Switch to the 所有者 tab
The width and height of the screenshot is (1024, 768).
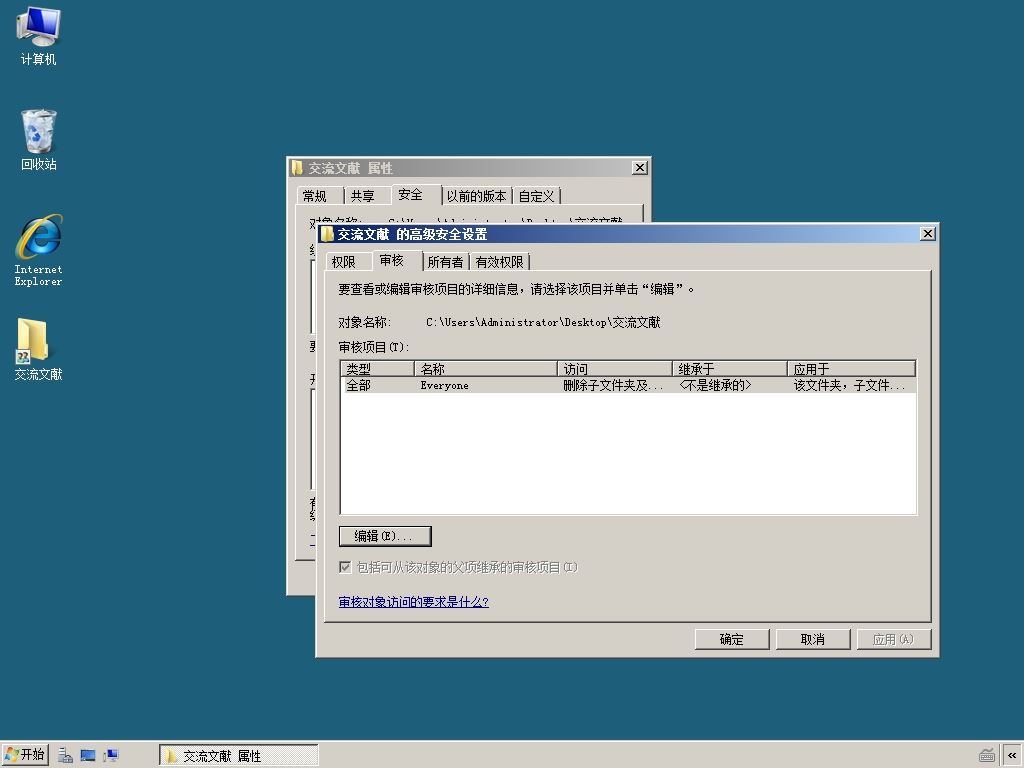[x=445, y=262]
